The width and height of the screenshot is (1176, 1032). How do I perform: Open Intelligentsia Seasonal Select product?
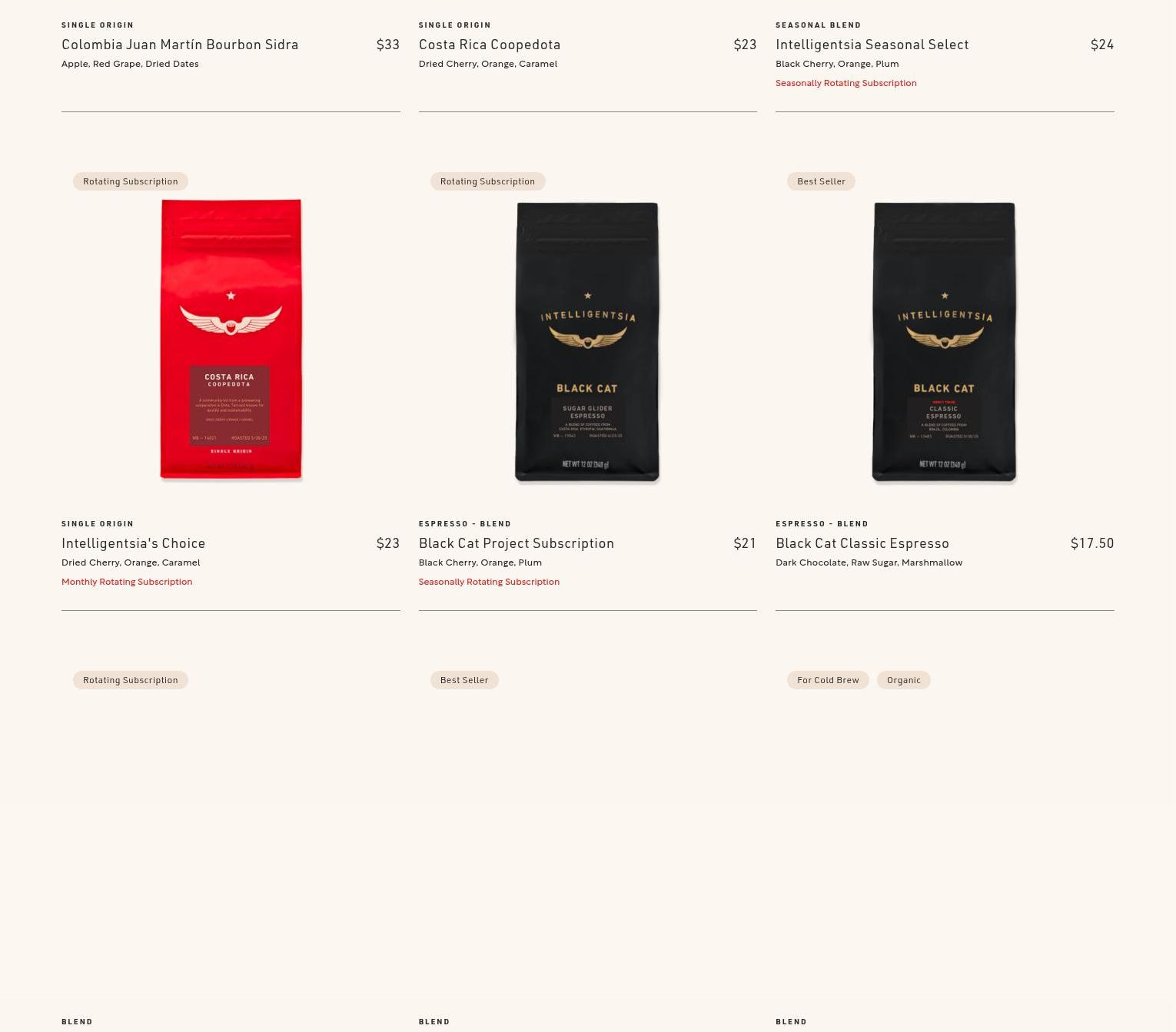tap(872, 45)
